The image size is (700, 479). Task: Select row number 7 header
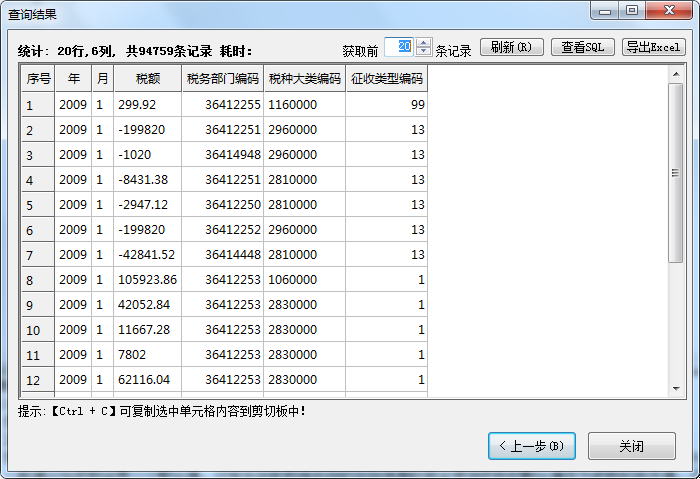[x=38, y=255]
